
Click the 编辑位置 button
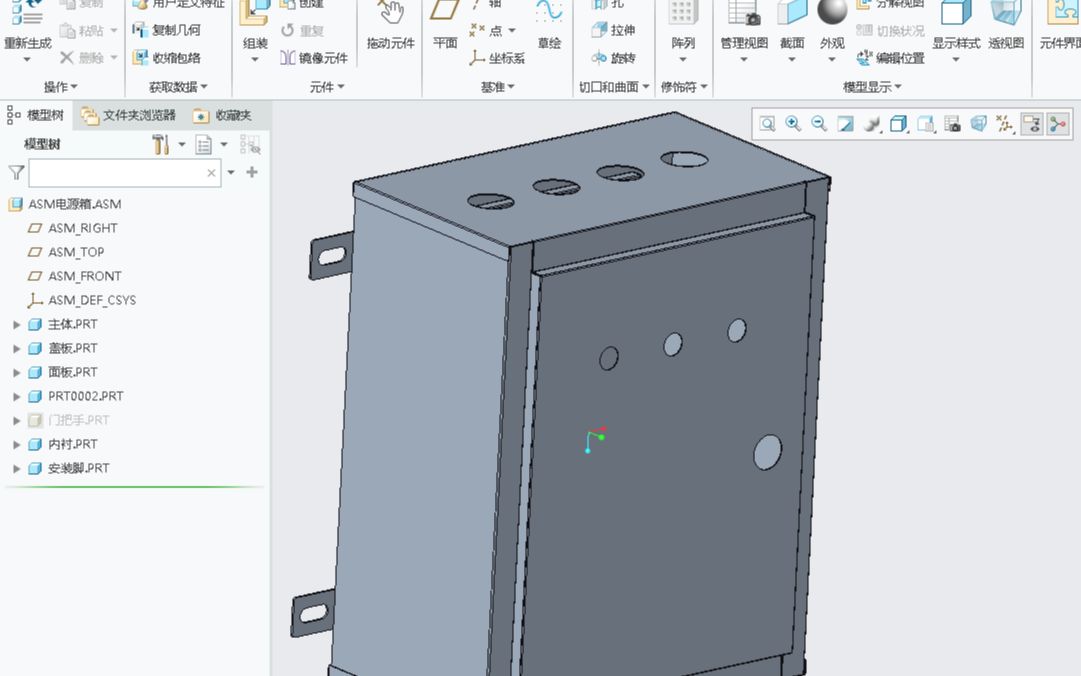891,58
